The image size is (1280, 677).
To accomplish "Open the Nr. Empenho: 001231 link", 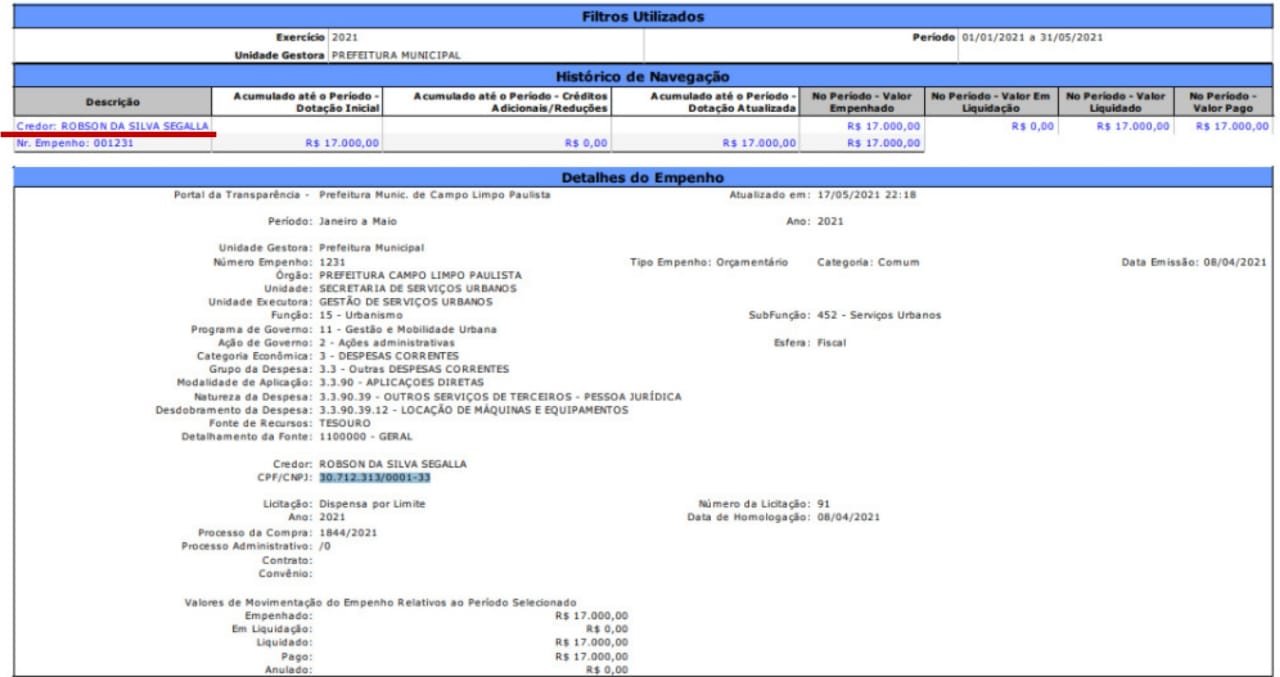I will point(75,143).
